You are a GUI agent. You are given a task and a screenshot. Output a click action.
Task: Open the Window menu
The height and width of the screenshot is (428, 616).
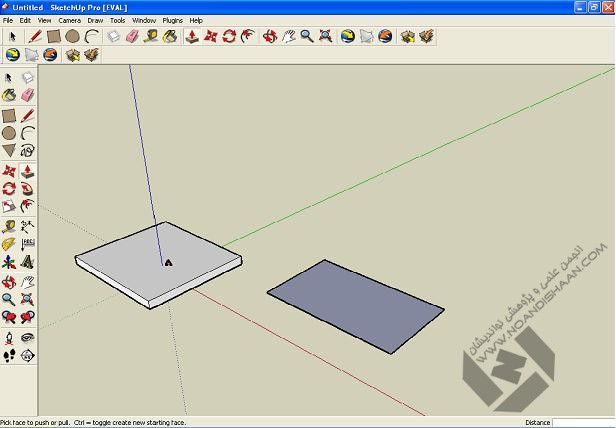click(x=144, y=20)
